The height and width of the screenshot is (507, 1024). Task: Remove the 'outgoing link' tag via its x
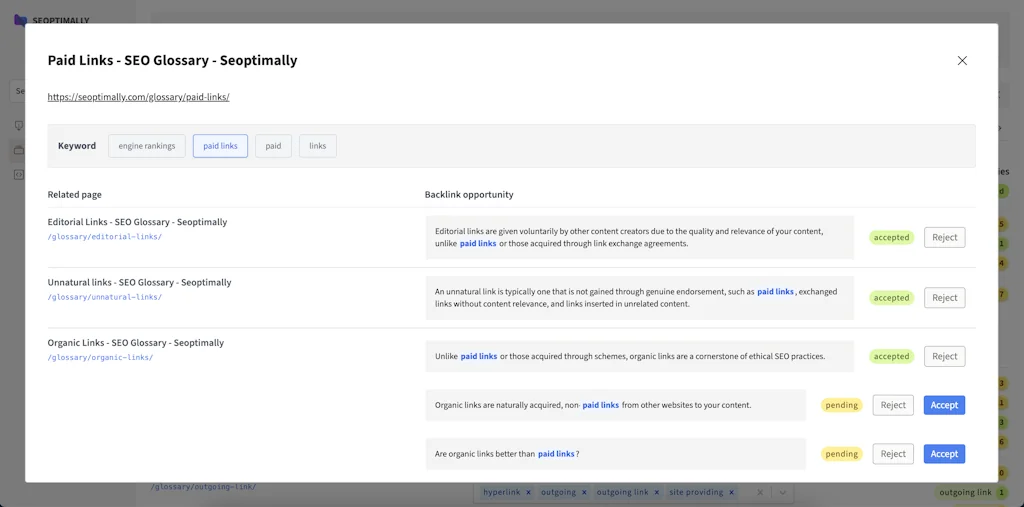pos(657,492)
